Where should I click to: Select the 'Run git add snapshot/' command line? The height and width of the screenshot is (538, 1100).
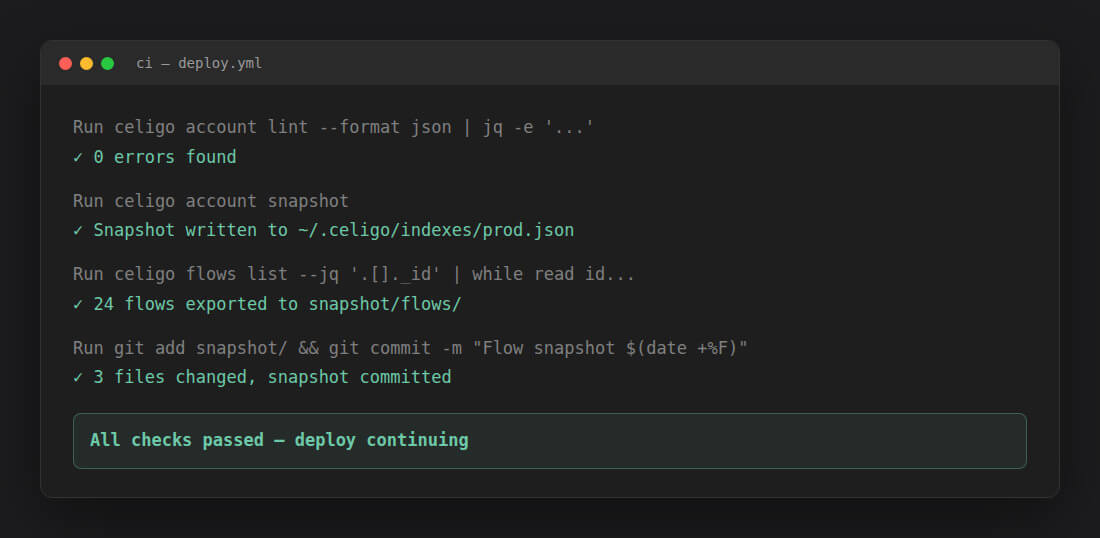tap(410, 348)
